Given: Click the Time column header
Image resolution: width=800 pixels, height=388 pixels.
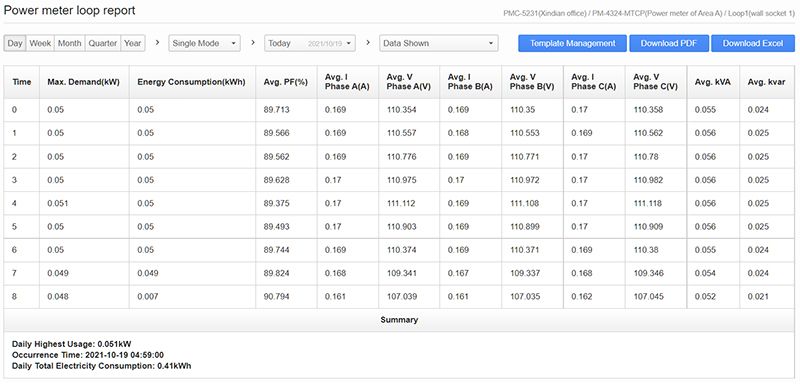Looking at the screenshot, I should 22,82.
